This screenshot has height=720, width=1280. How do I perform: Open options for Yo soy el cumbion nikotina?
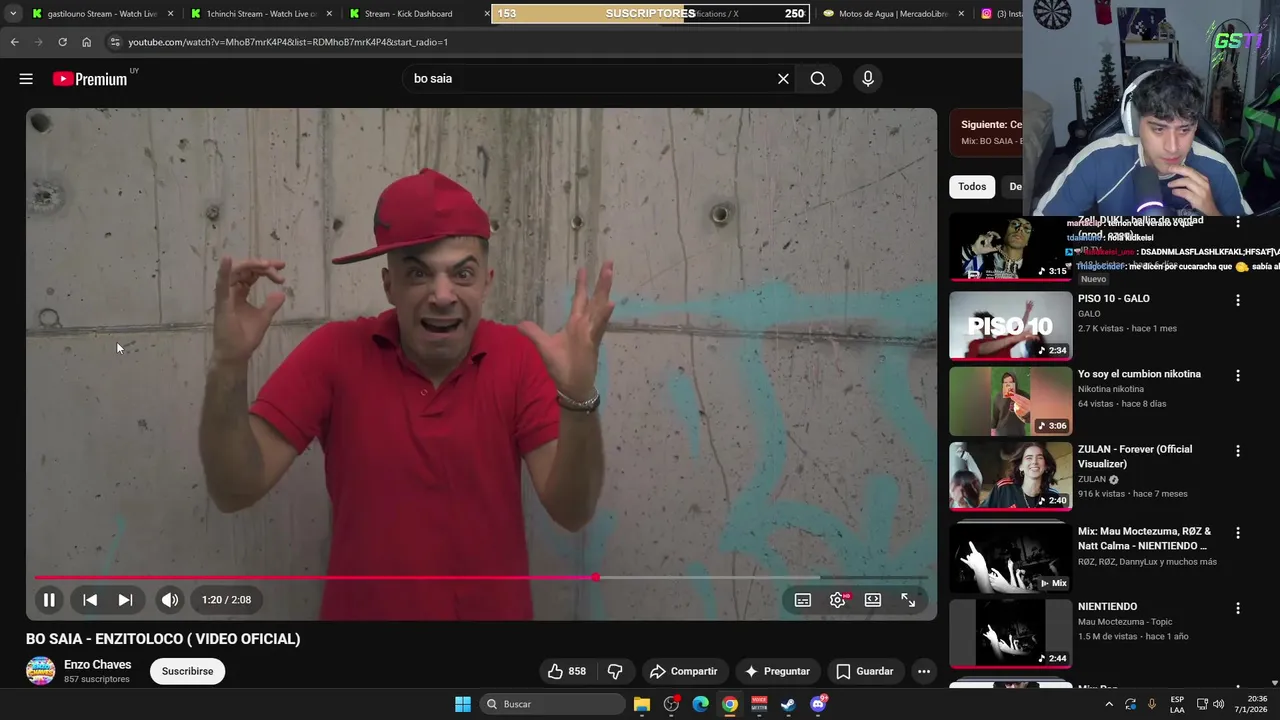[1238, 376]
